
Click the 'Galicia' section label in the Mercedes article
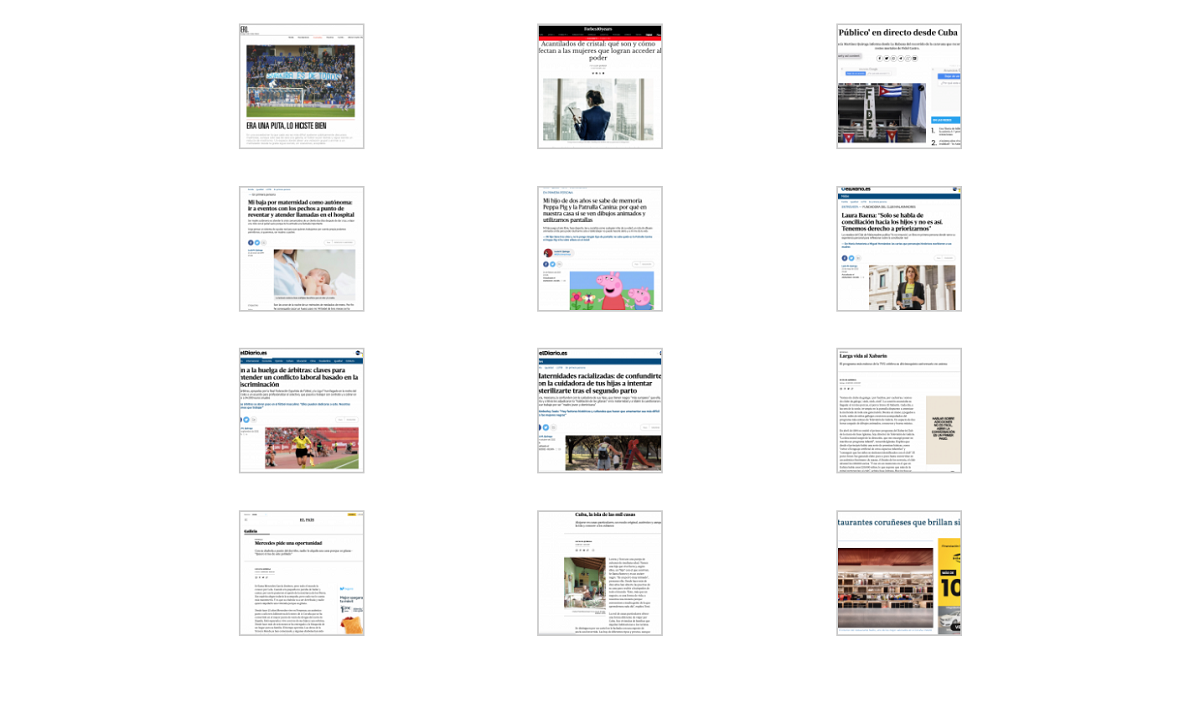pyautogui.click(x=252, y=532)
